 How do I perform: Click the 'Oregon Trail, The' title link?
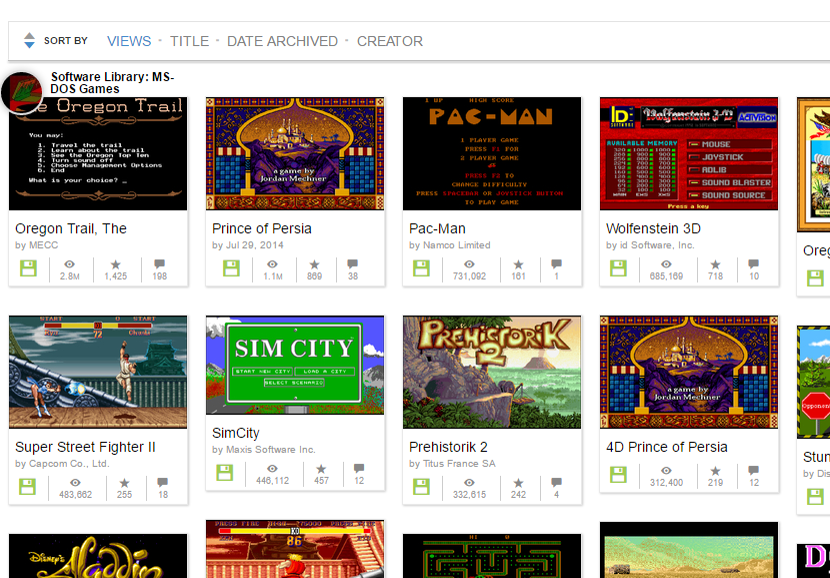(71, 229)
